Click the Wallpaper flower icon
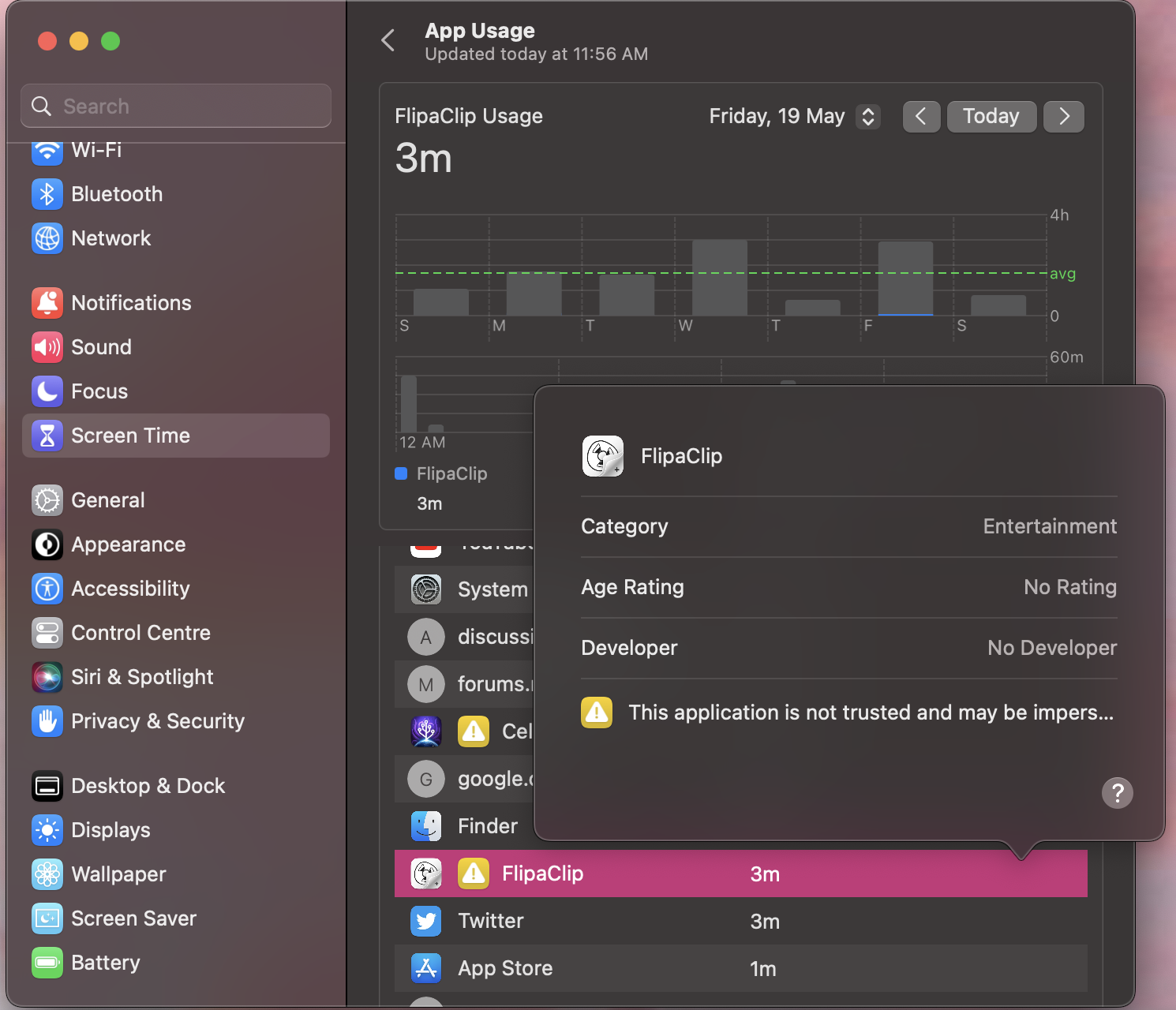 (x=47, y=874)
